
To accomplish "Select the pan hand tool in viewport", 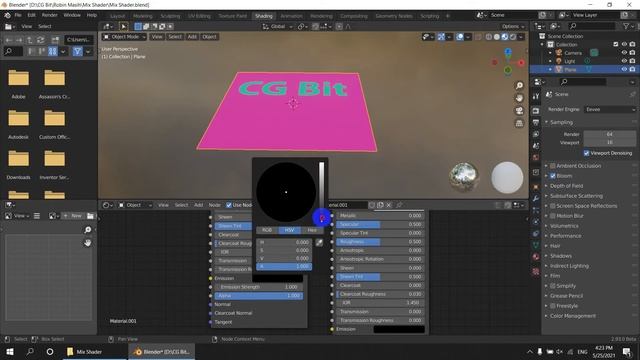I will [x=519, y=98].
